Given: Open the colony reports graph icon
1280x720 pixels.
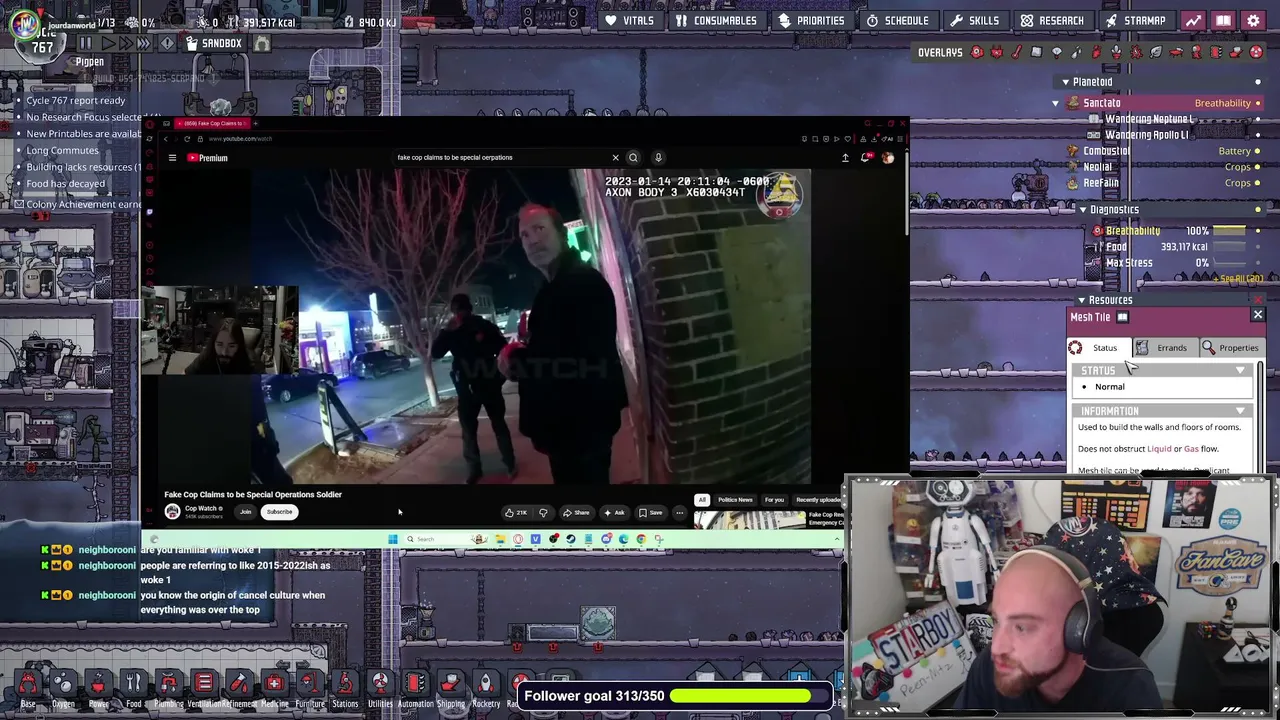Looking at the screenshot, I should pos(1193,20).
